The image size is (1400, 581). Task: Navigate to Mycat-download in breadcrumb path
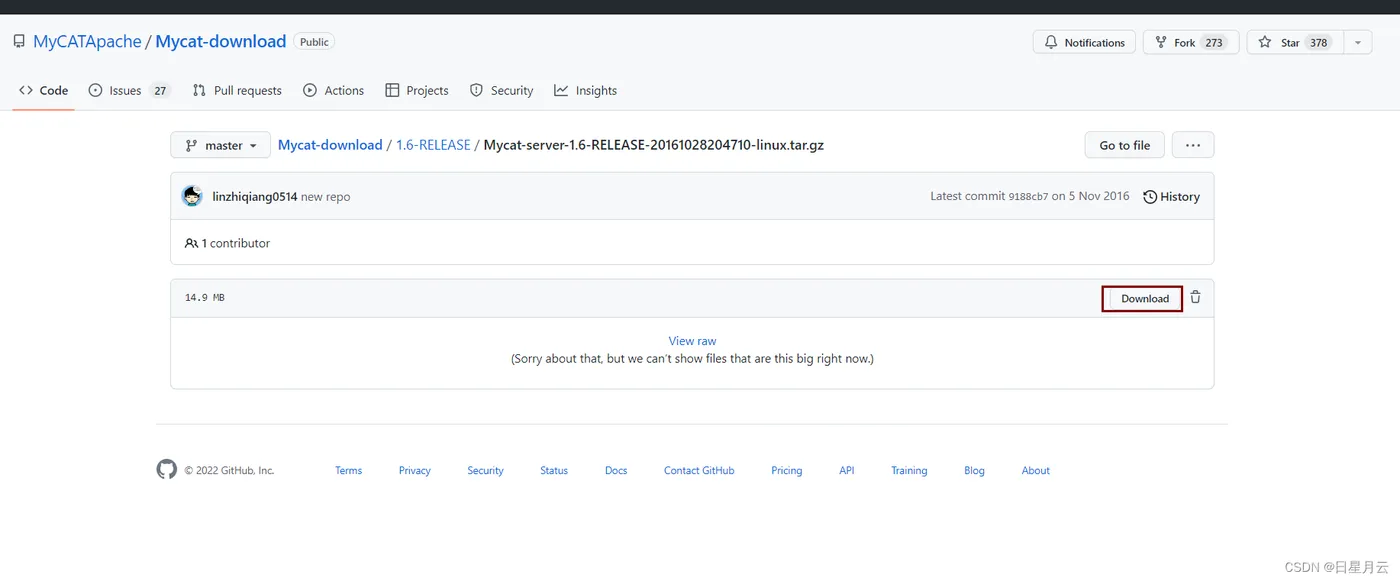coord(330,145)
